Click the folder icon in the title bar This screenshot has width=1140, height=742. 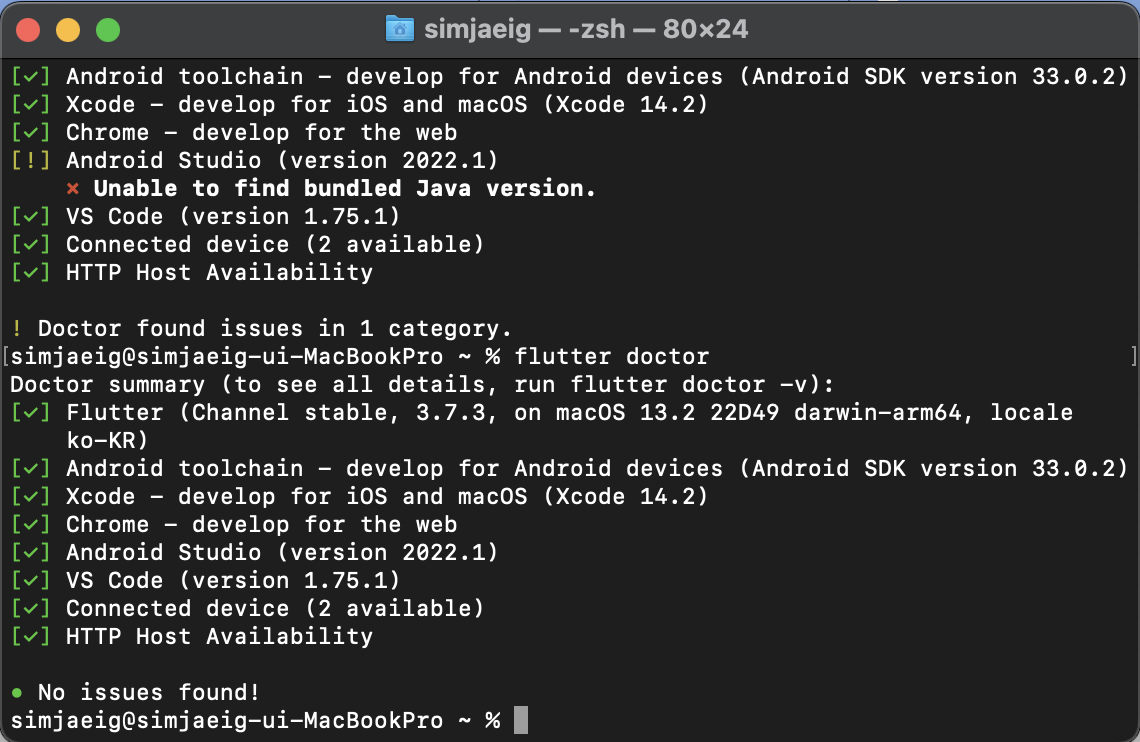pyautogui.click(x=399, y=29)
